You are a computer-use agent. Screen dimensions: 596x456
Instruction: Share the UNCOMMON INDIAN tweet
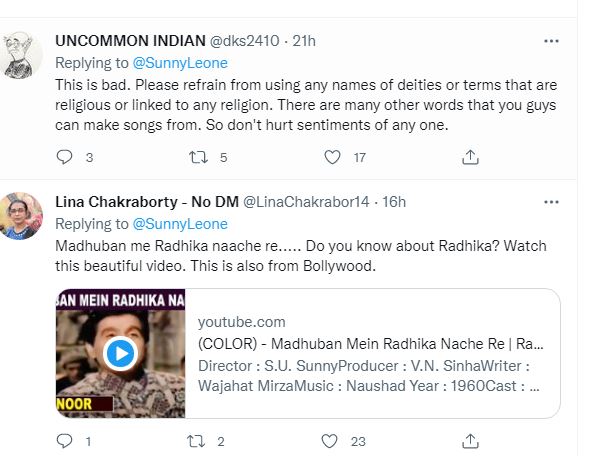pyautogui.click(x=470, y=157)
